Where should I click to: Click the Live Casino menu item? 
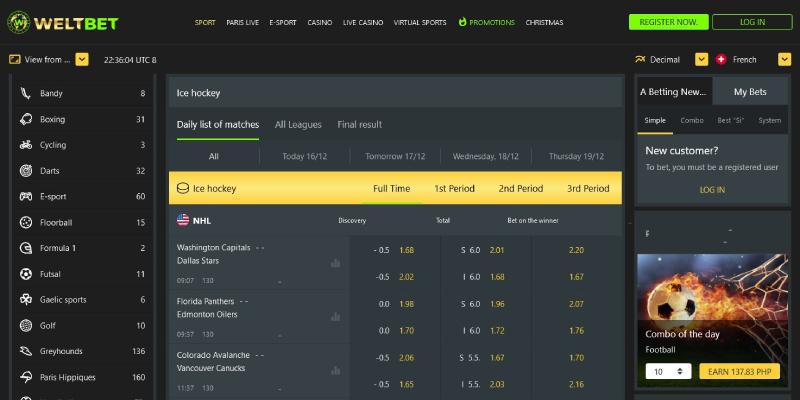coord(363,22)
